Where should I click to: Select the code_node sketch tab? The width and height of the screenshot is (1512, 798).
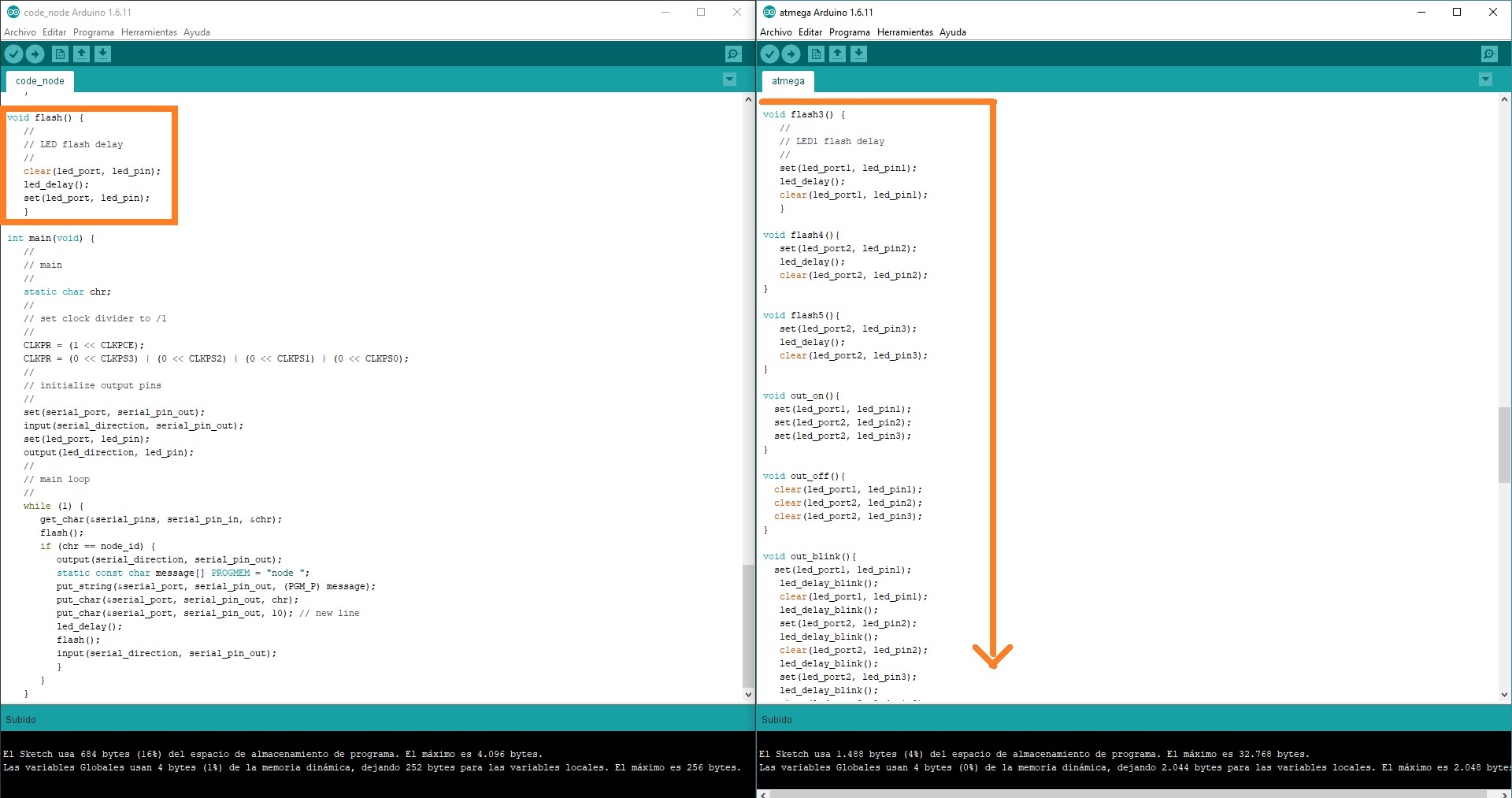point(40,81)
